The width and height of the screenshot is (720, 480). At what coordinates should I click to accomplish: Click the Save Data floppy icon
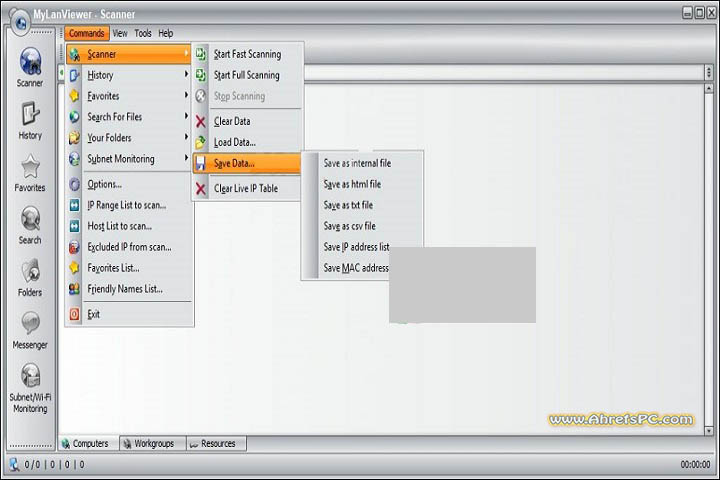pyautogui.click(x=201, y=163)
